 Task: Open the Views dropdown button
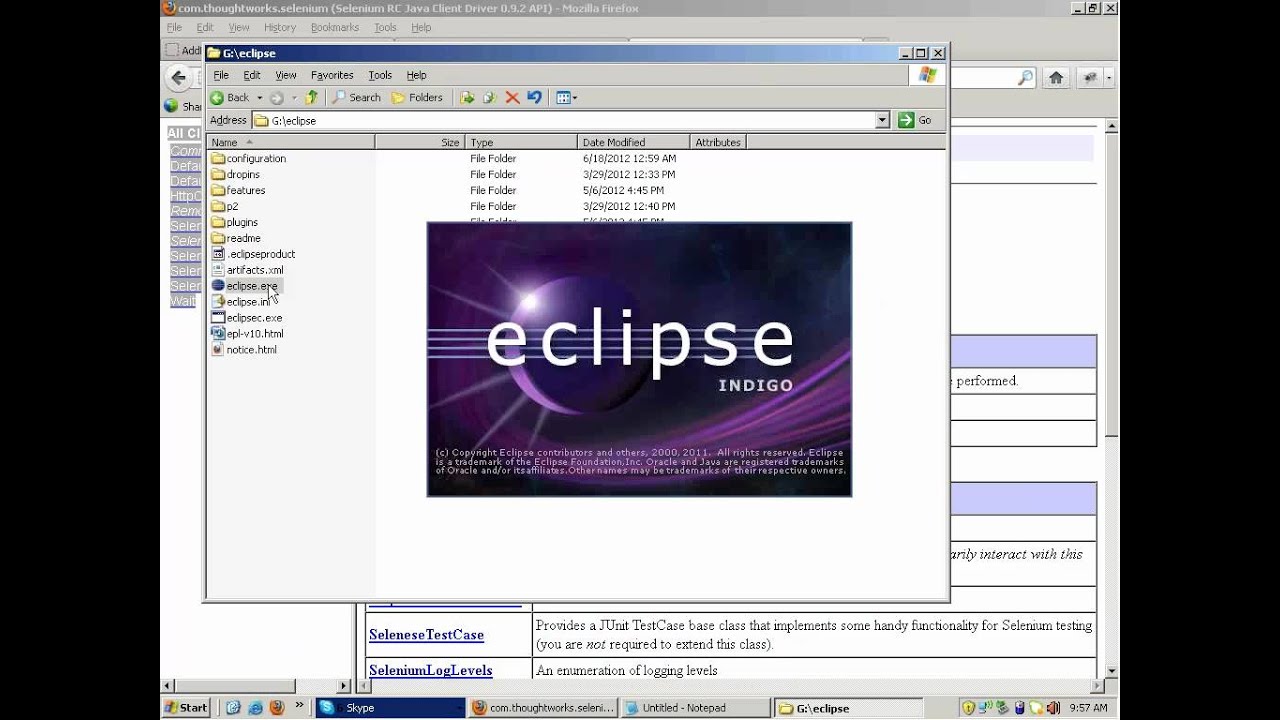tap(566, 97)
